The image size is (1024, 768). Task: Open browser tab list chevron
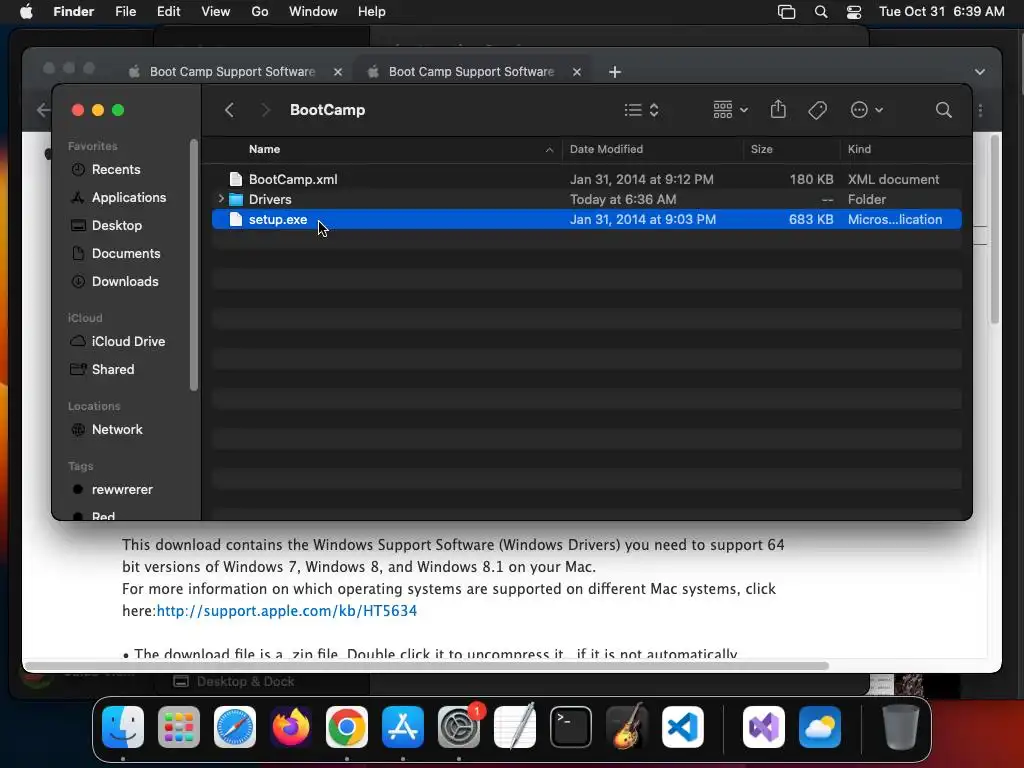point(980,72)
